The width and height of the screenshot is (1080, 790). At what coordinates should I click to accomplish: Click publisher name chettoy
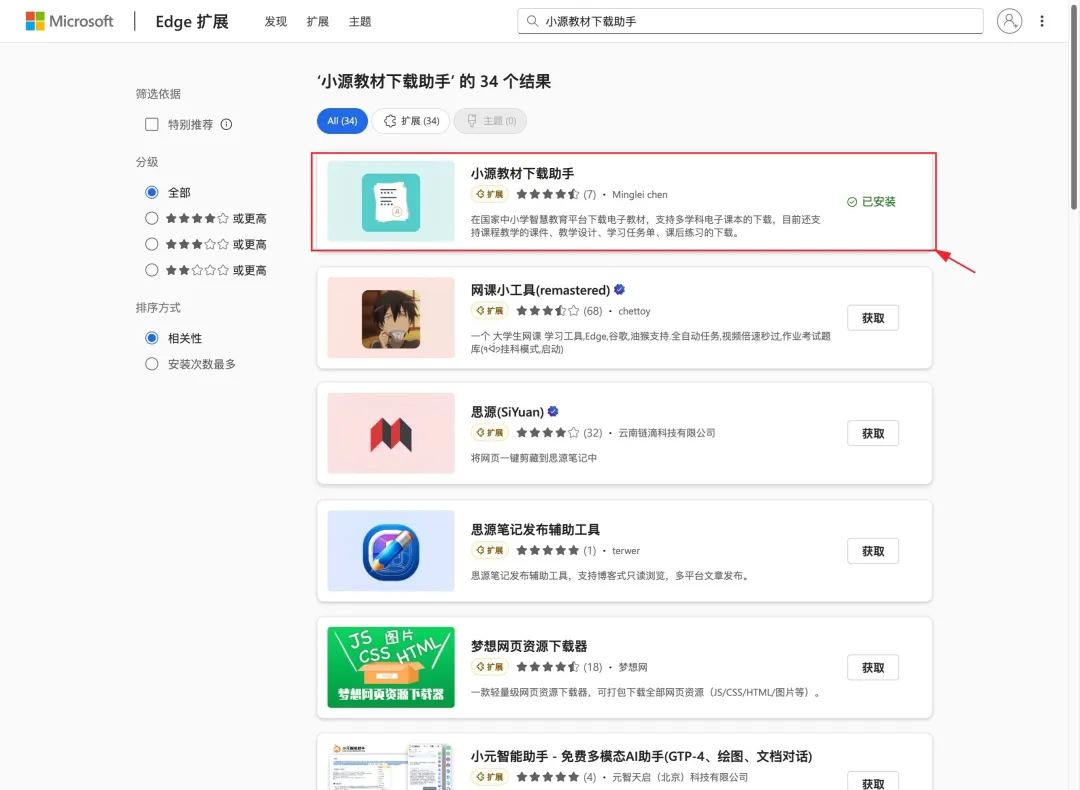[x=634, y=311]
